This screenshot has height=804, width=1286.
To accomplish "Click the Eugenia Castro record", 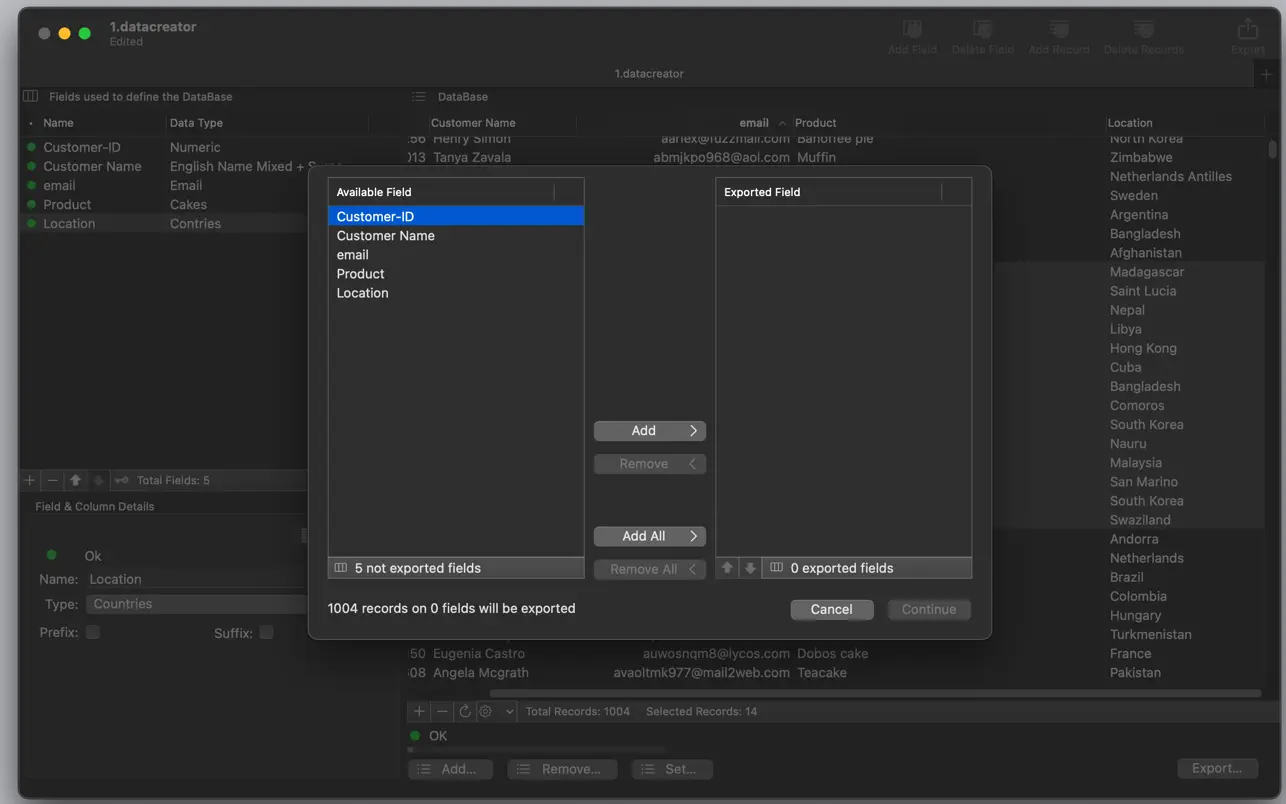I will [x=479, y=654].
